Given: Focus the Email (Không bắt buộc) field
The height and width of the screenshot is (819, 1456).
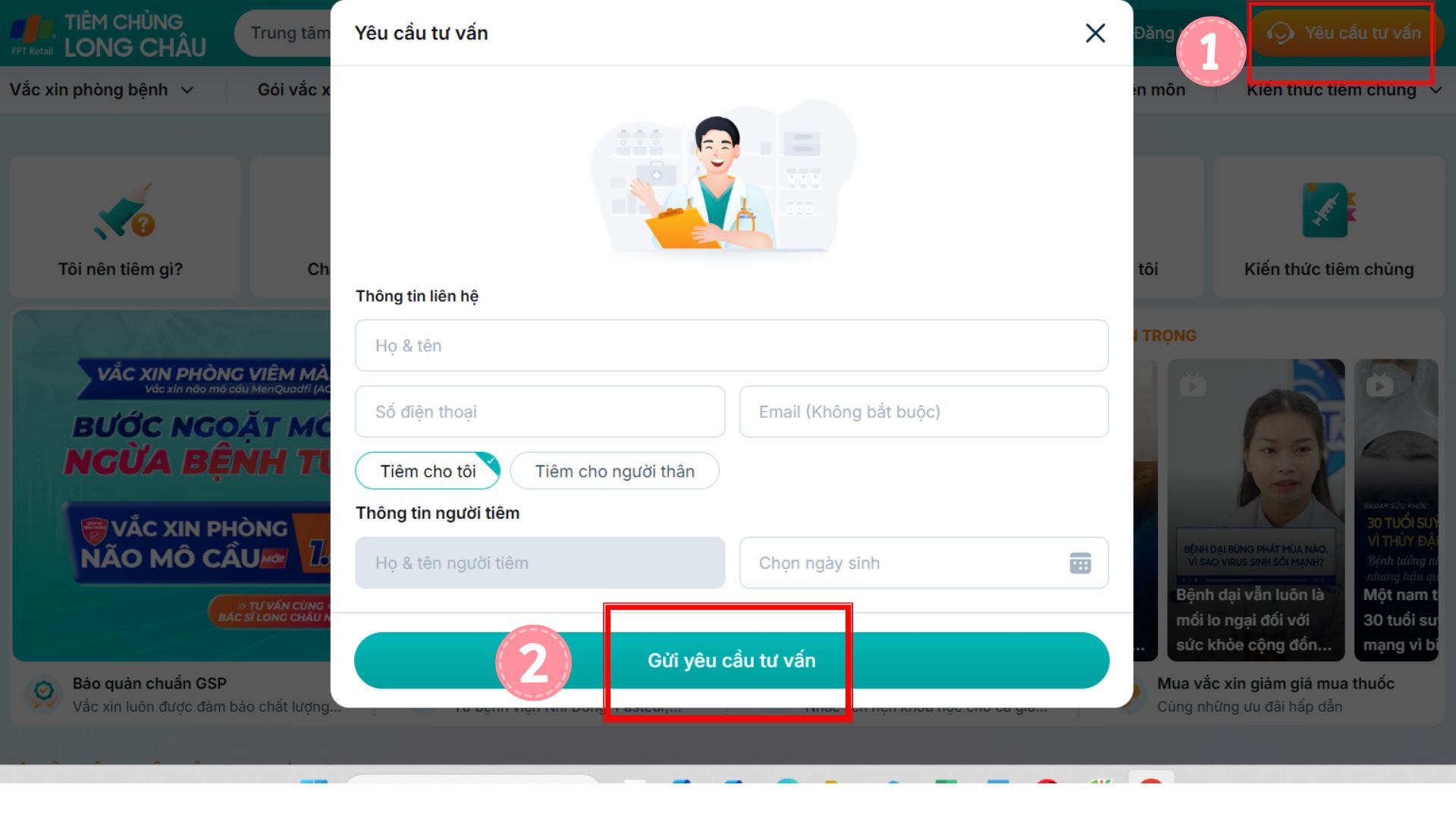Looking at the screenshot, I should (x=924, y=412).
